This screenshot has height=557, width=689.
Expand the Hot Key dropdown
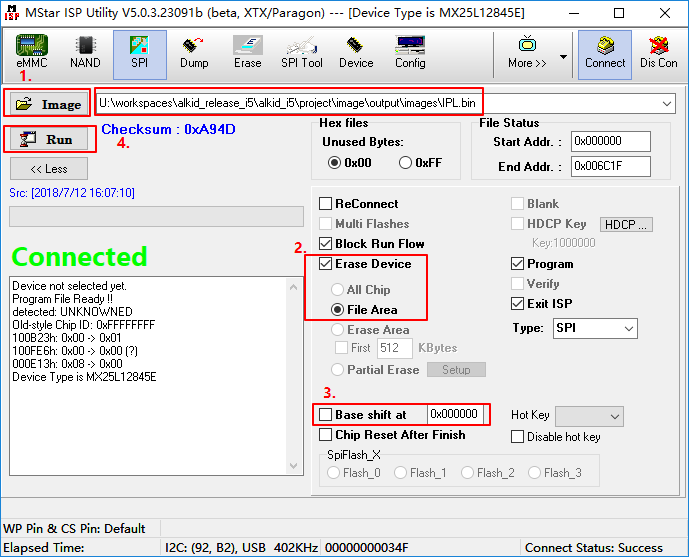point(614,416)
